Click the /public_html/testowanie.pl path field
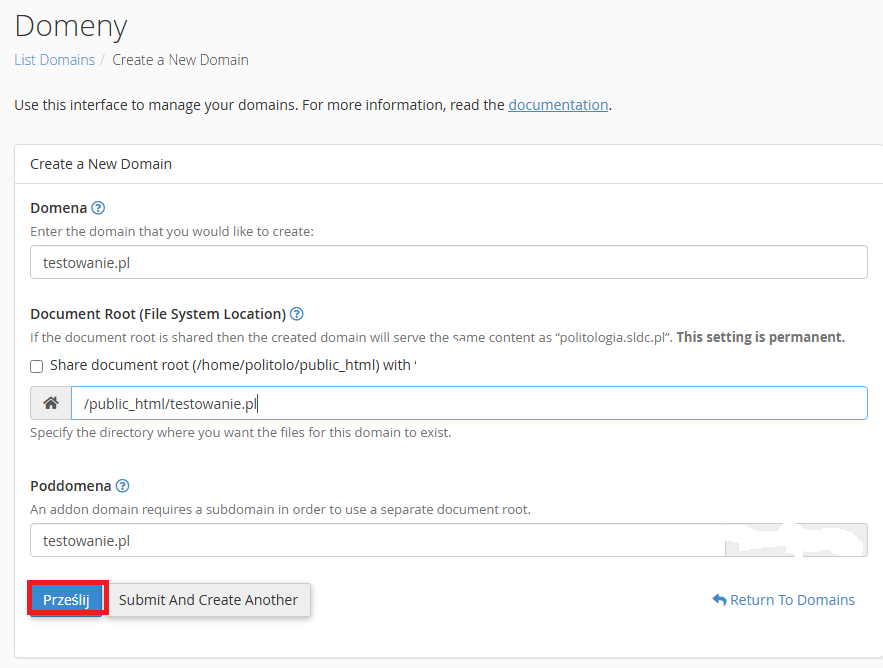The image size is (883, 668). pos(468,404)
